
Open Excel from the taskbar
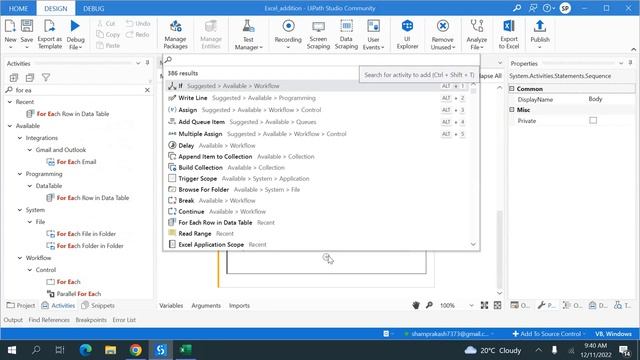click(x=186, y=350)
